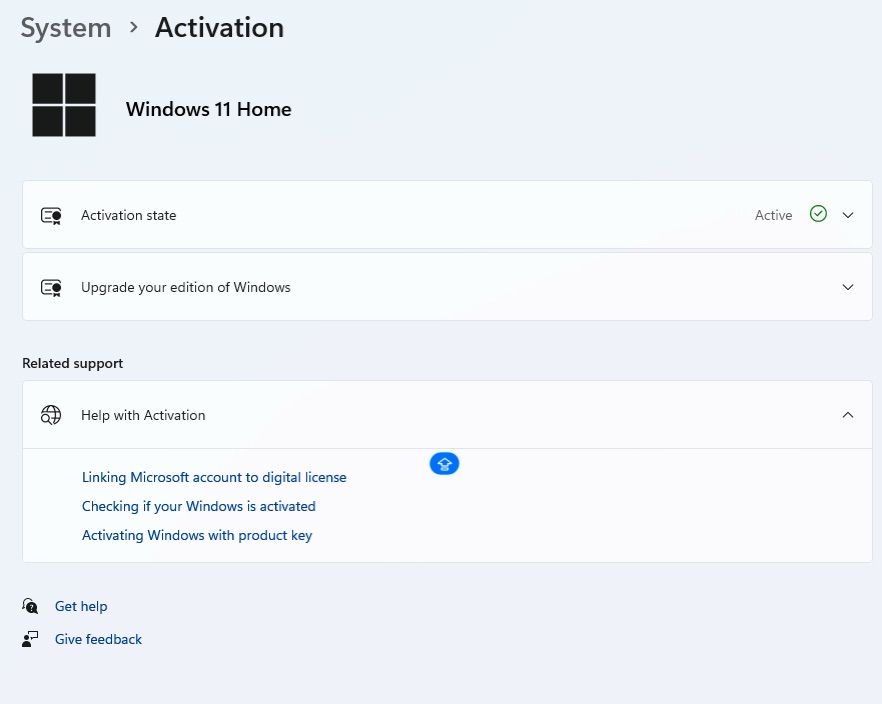Click the Help with Activation globe icon
The width and height of the screenshot is (882, 704).
[51, 415]
